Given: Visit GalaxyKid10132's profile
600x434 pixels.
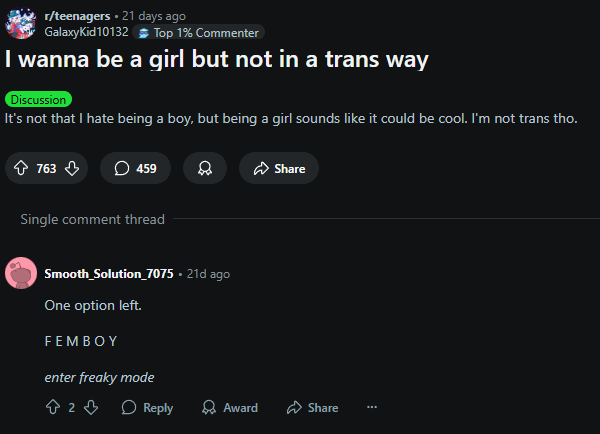Looking at the screenshot, I should click(86, 32).
